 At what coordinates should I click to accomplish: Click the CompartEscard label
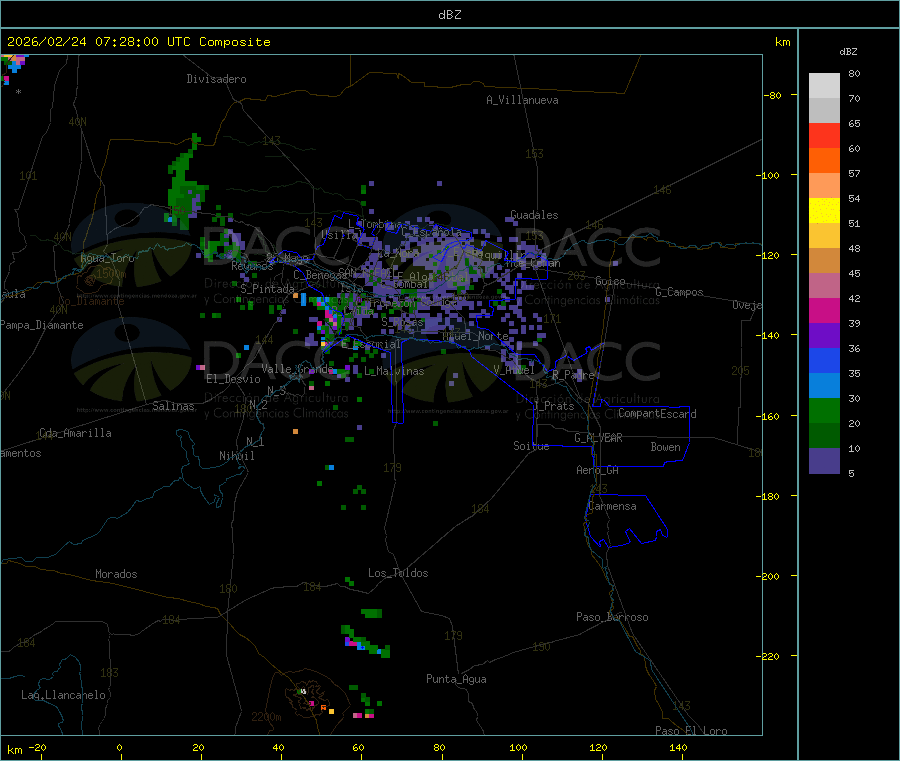click(657, 414)
